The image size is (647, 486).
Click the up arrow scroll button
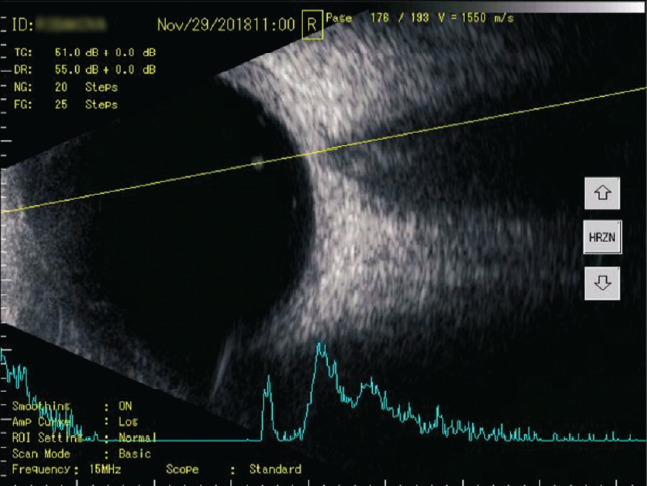[603, 192]
